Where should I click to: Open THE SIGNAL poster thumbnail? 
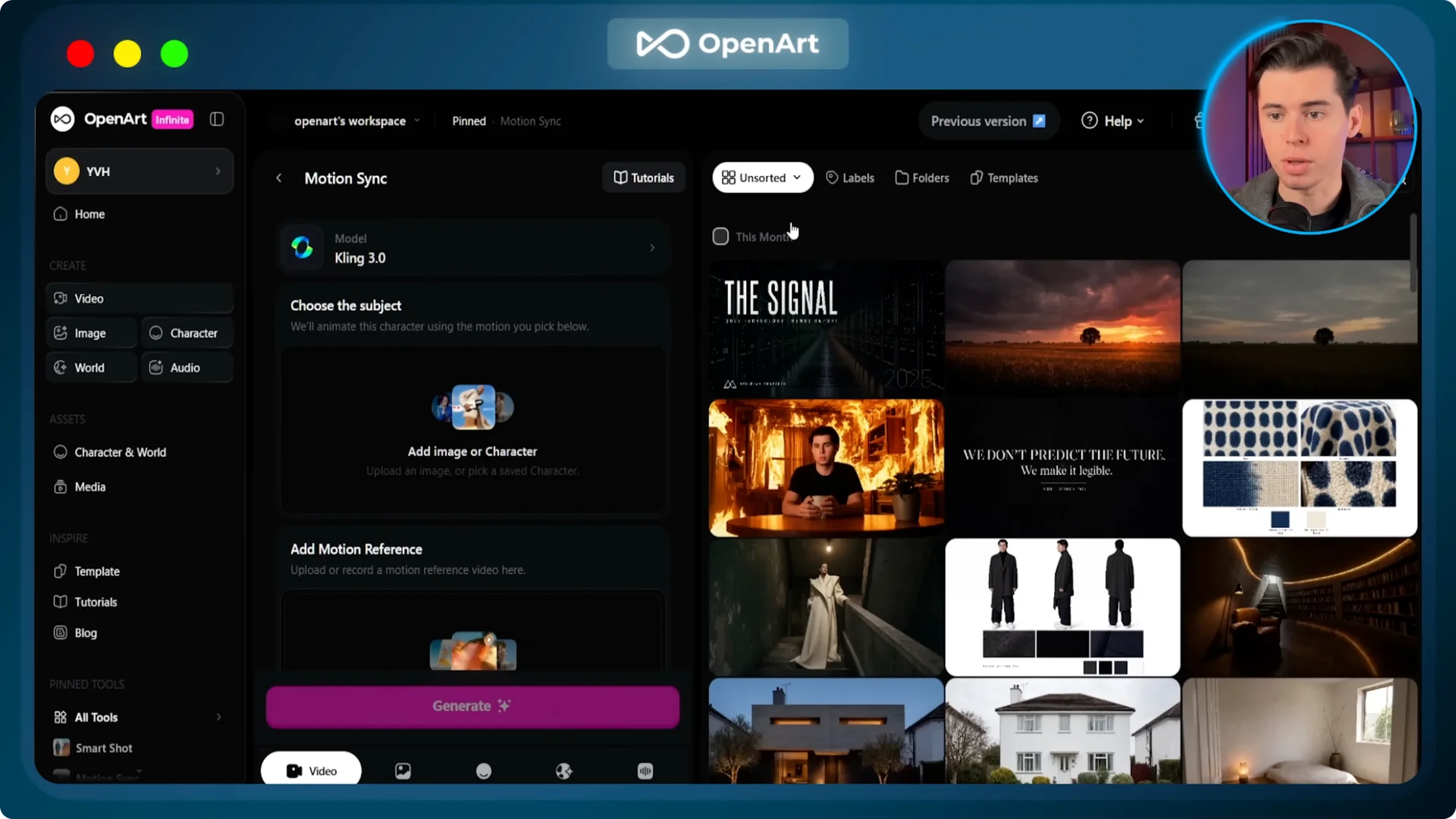826,329
